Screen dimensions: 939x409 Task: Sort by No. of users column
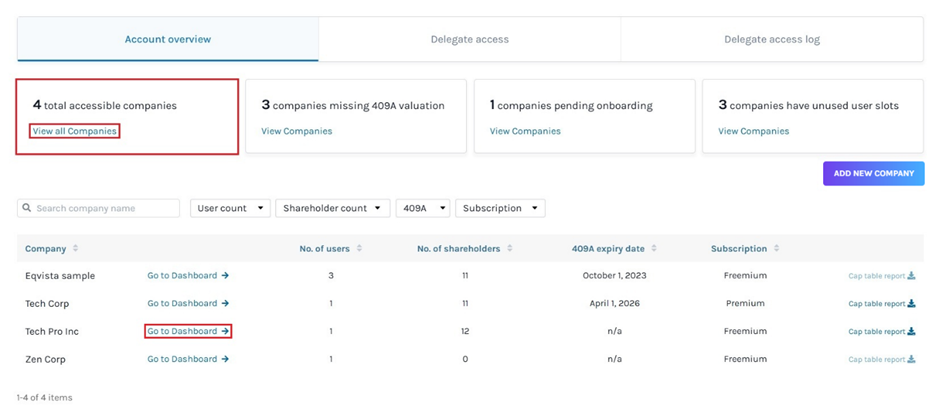(359, 249)
